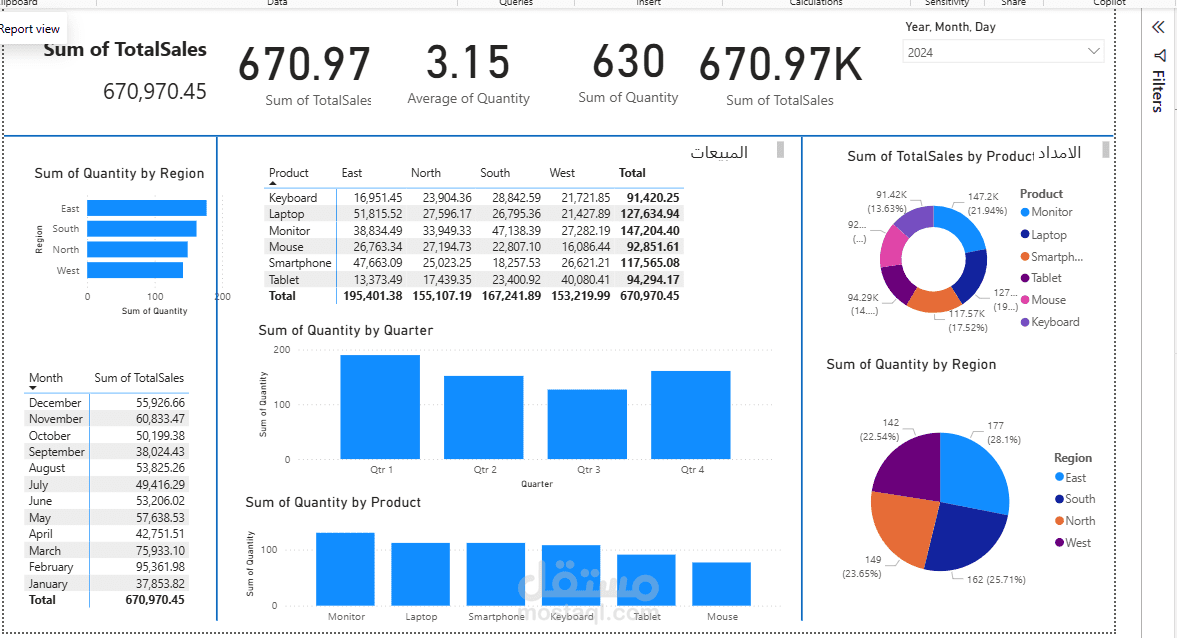The height and width of the screenshot is (638, 1177).
Task: Click Sensitivity in the ribbon
Action: 947,3
